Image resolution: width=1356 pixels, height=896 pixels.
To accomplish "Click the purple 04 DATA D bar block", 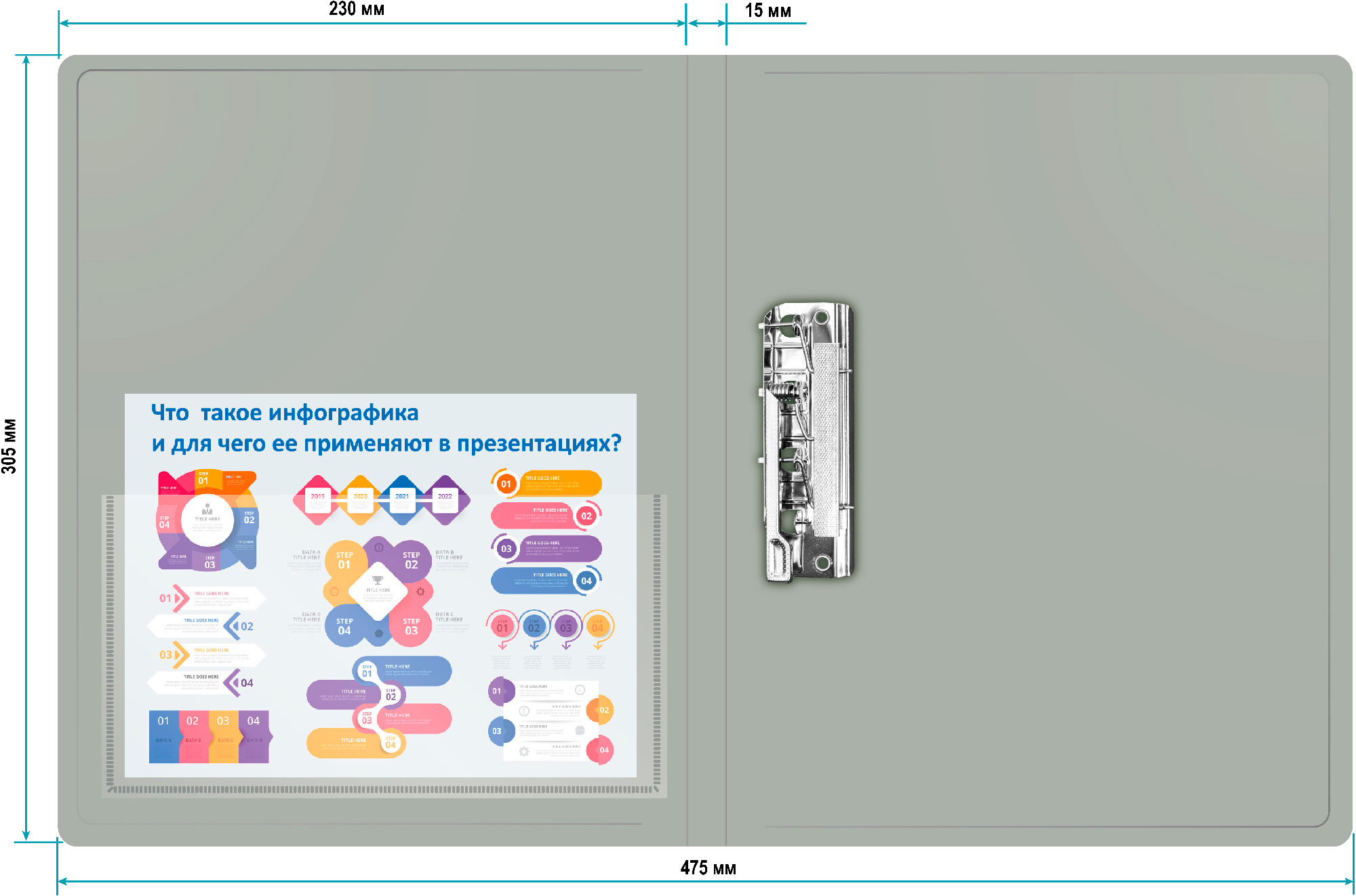I will pyautogui.click(x=254, y=736).
